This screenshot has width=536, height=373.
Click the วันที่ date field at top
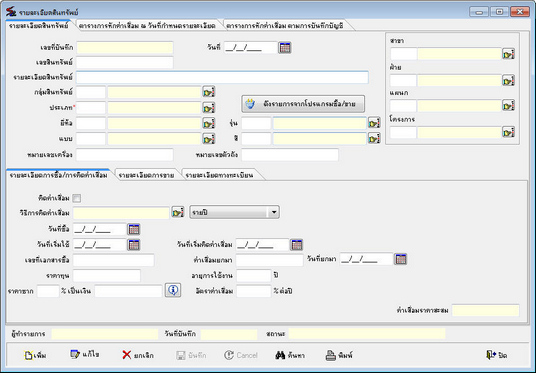tap(251, 48)
